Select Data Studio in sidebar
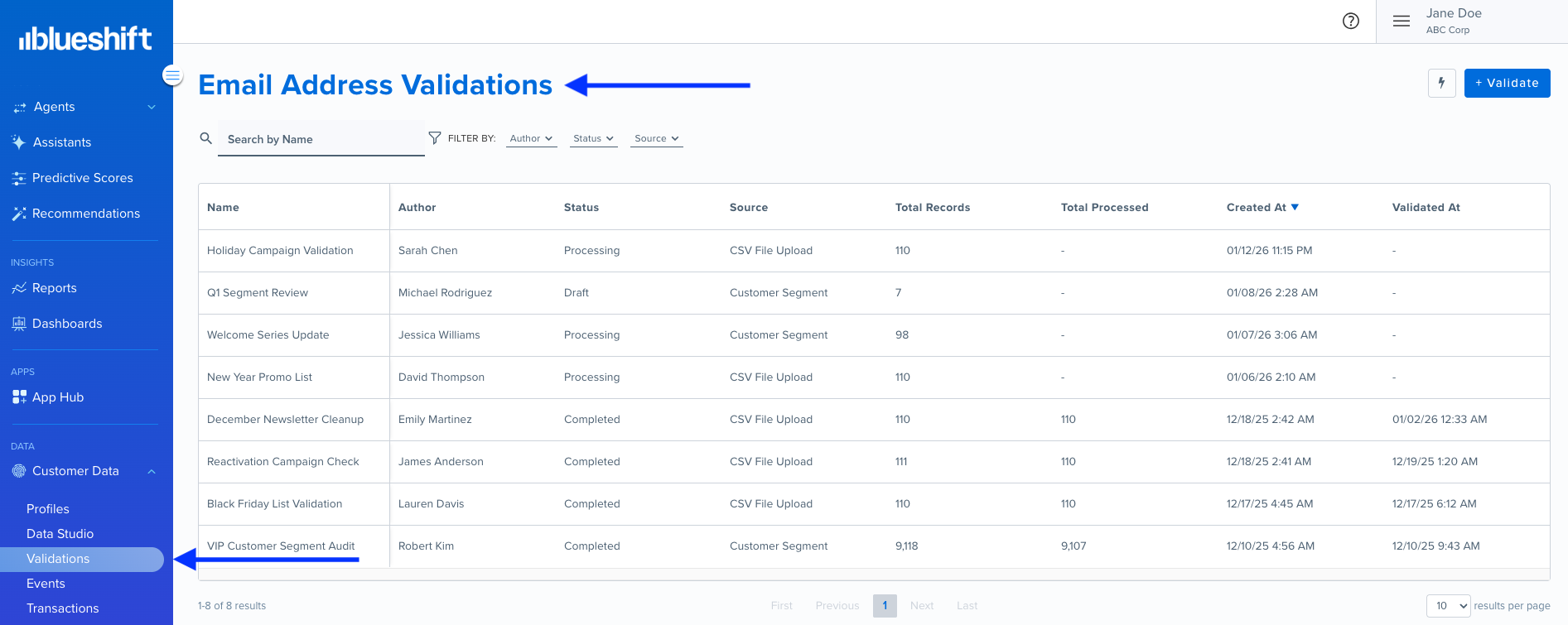The width and height of the screenshot is (1568, 625). 60,534
